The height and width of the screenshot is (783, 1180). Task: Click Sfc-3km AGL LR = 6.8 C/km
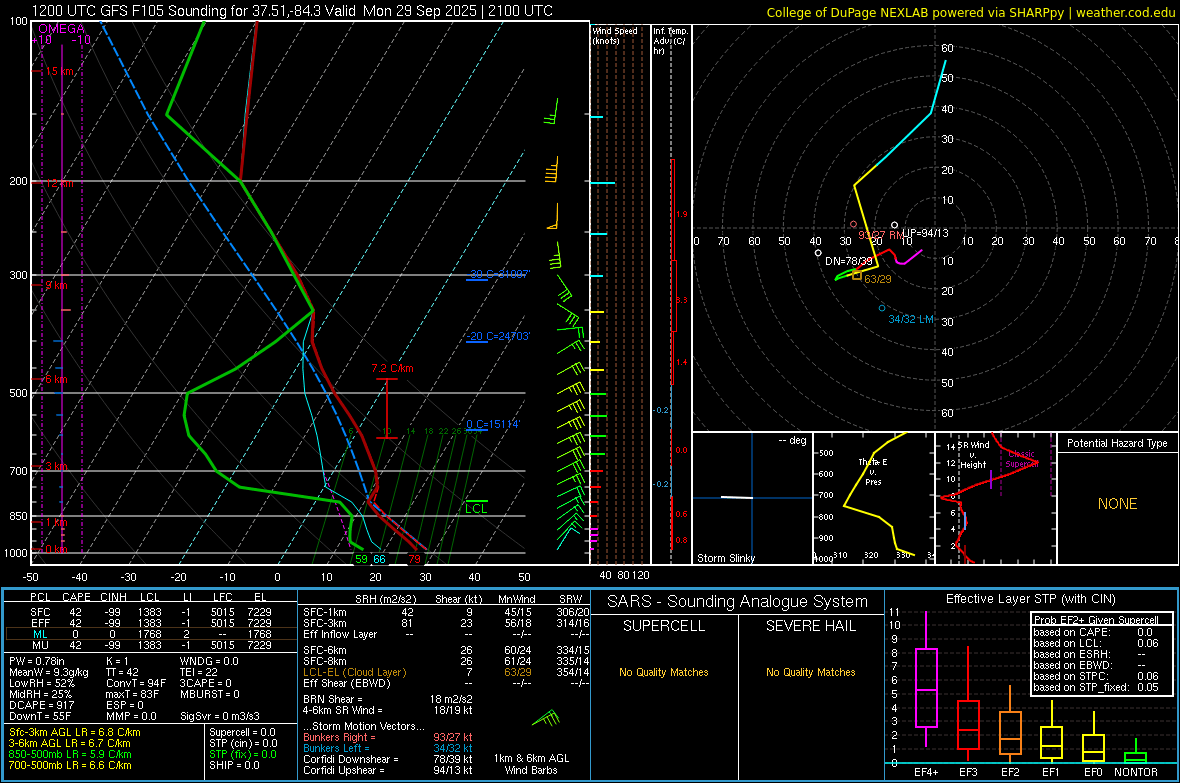(x=75, y=732)
